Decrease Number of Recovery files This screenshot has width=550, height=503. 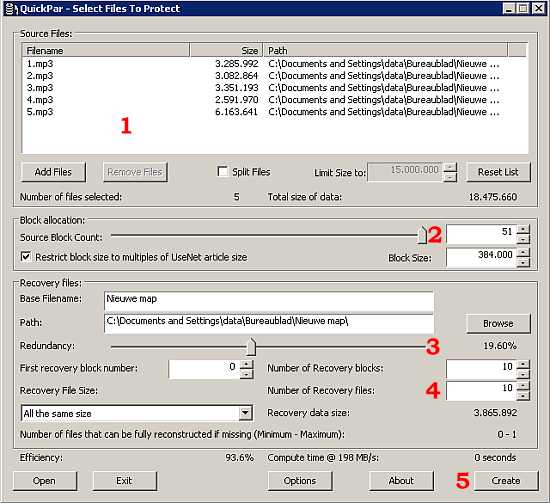click(x=523, y=396)
